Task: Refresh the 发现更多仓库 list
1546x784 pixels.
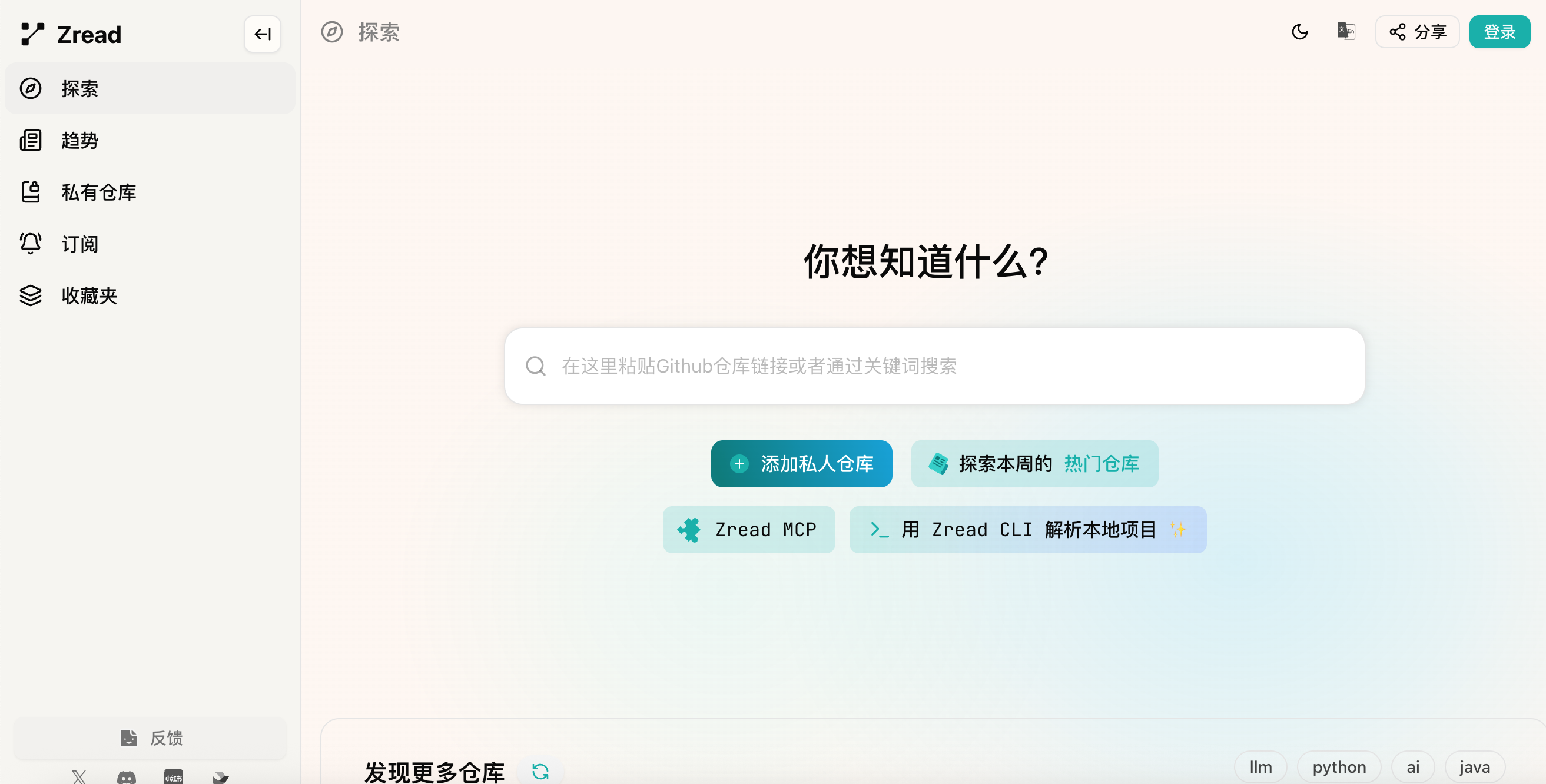Action: (x=539, y=772)
